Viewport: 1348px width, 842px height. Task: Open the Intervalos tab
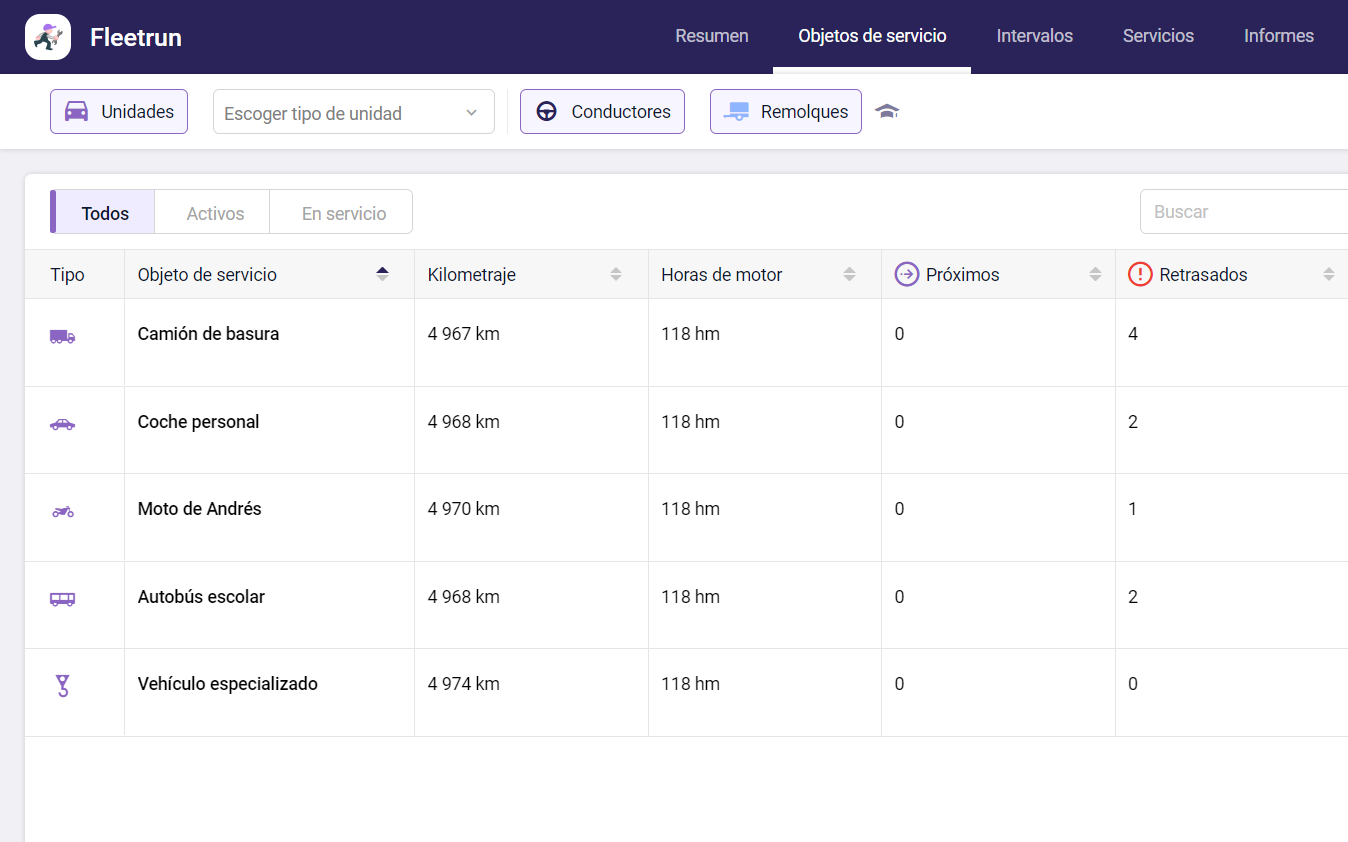pos(1034,36)
